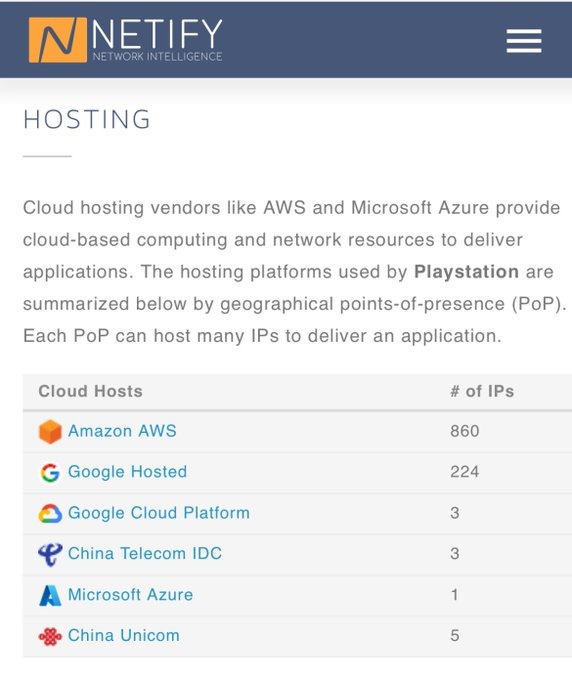The width and height of the screenshot is (572, 680).
Task: Click the China Unicom knot icon
Action: [50, 636]
